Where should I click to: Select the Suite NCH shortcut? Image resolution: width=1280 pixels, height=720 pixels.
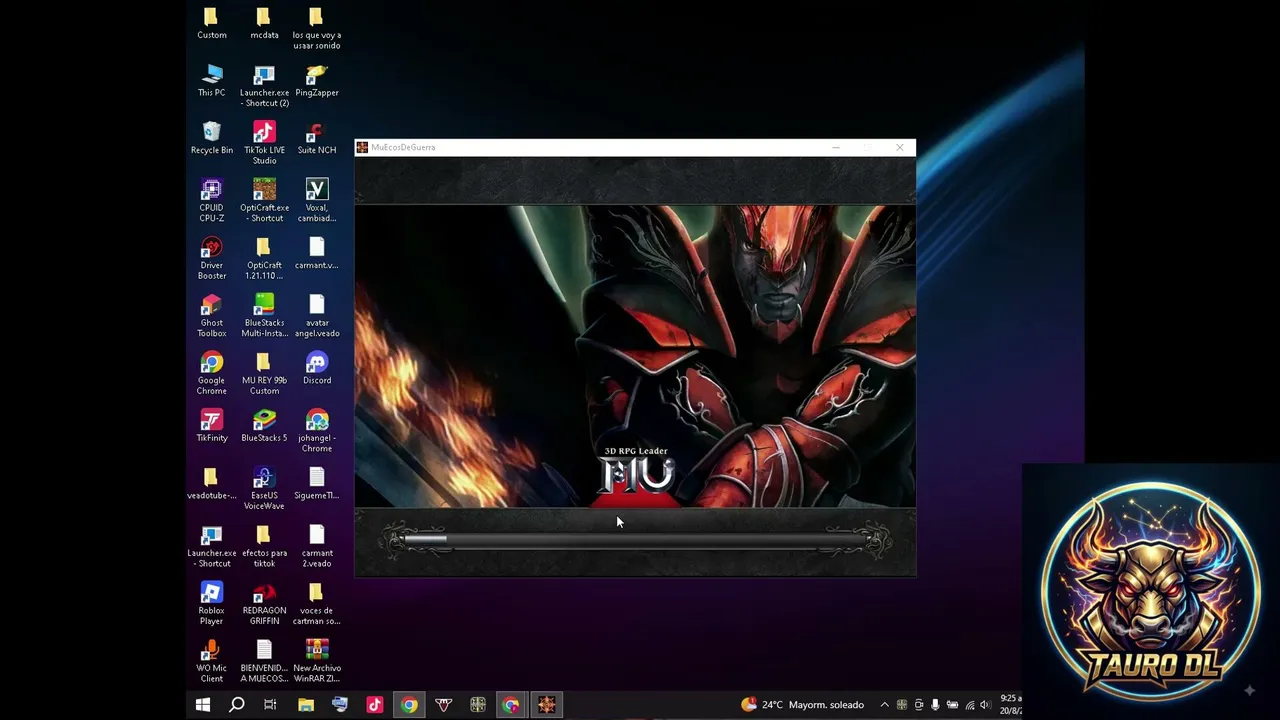tap(316, 139)
